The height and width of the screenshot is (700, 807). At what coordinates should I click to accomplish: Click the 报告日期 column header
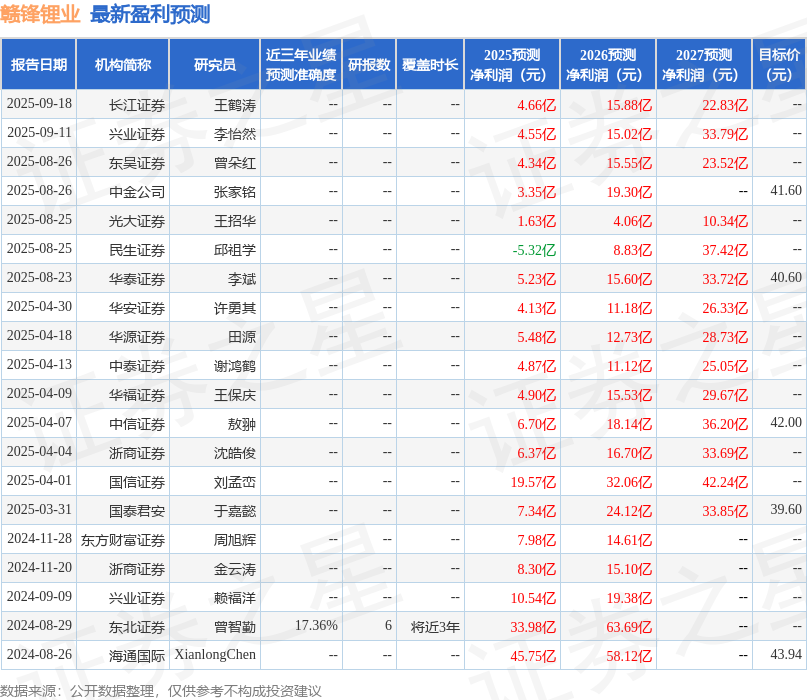pyautogui.click(x=39, y=64)
